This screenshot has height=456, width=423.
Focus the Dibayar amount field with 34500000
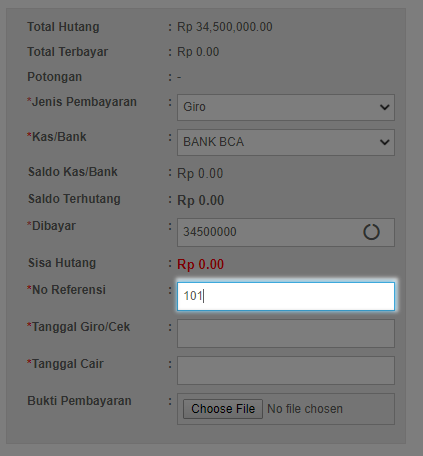tap(286, 232)
